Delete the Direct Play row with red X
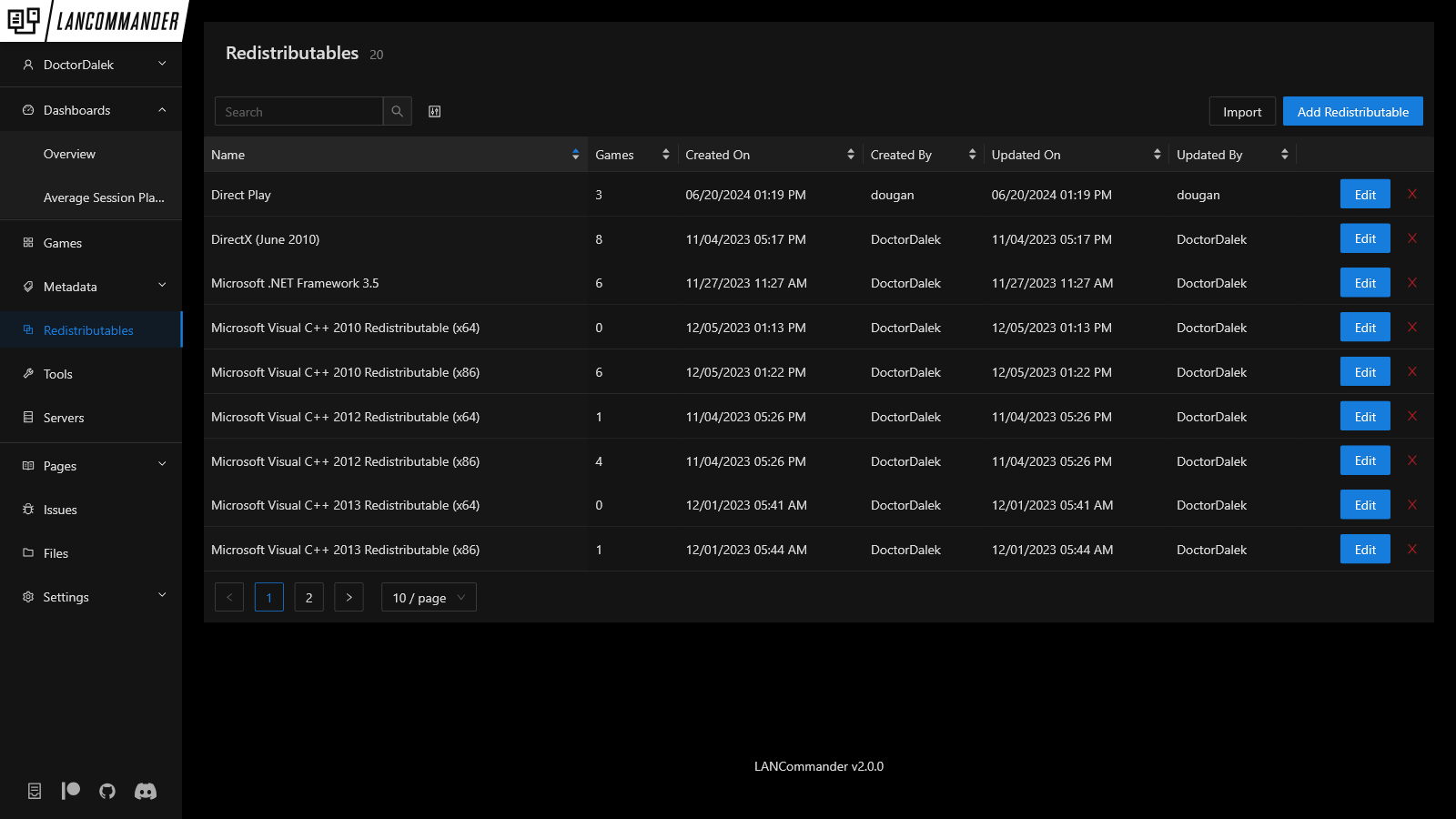The height and width of the screenshot is (819, 1456). click(x=1412, y=194)
